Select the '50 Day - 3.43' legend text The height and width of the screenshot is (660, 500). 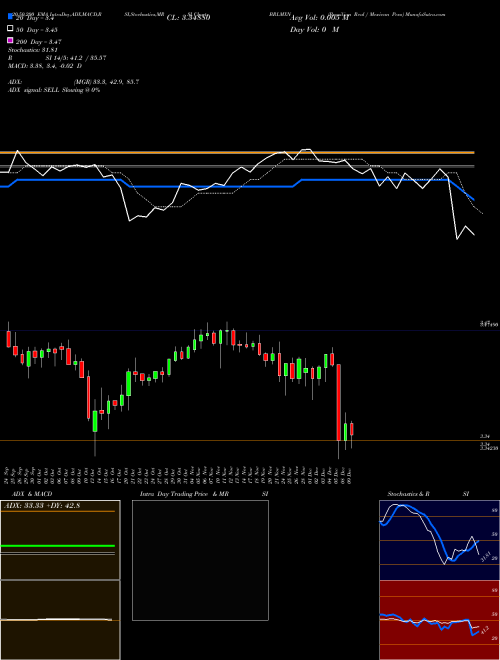tap(37, 30)
